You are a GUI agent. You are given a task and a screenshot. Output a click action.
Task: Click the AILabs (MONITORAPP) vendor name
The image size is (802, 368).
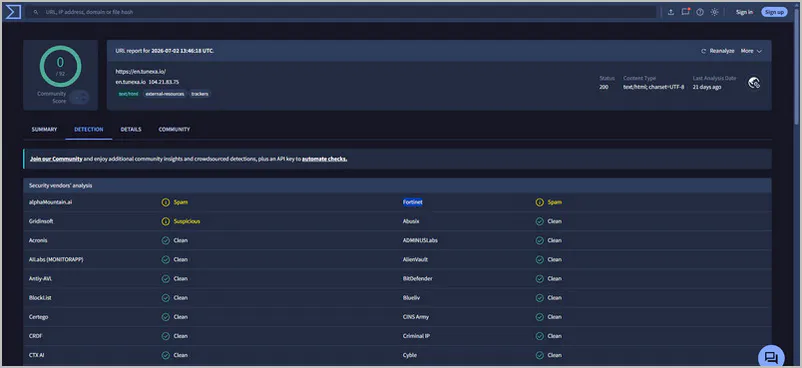click(56, 259)
